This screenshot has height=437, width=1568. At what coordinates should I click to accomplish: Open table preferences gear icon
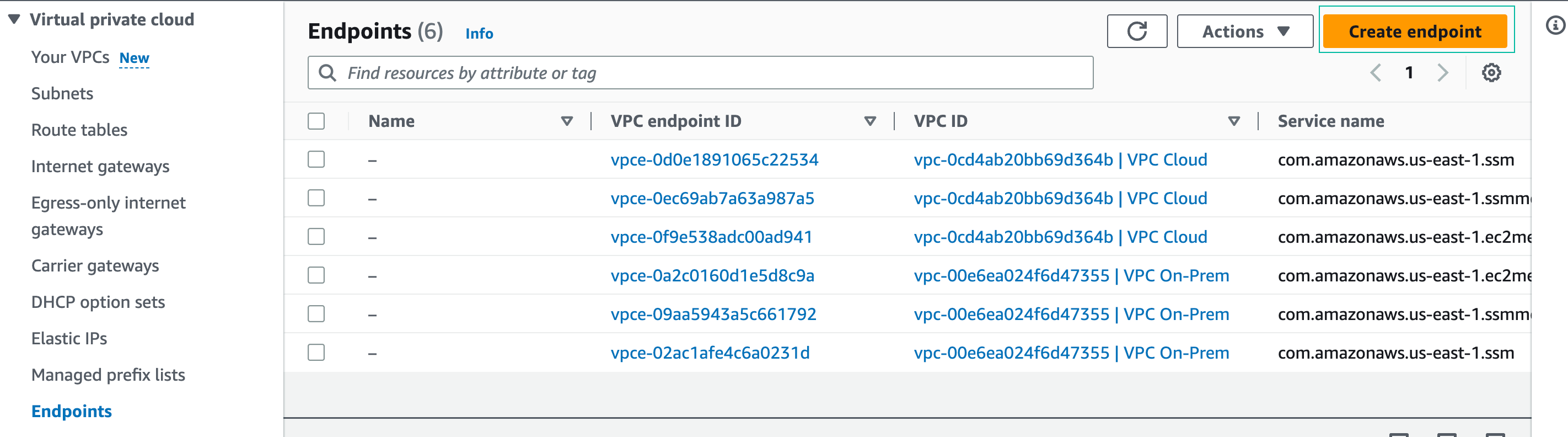[1491, 73]
